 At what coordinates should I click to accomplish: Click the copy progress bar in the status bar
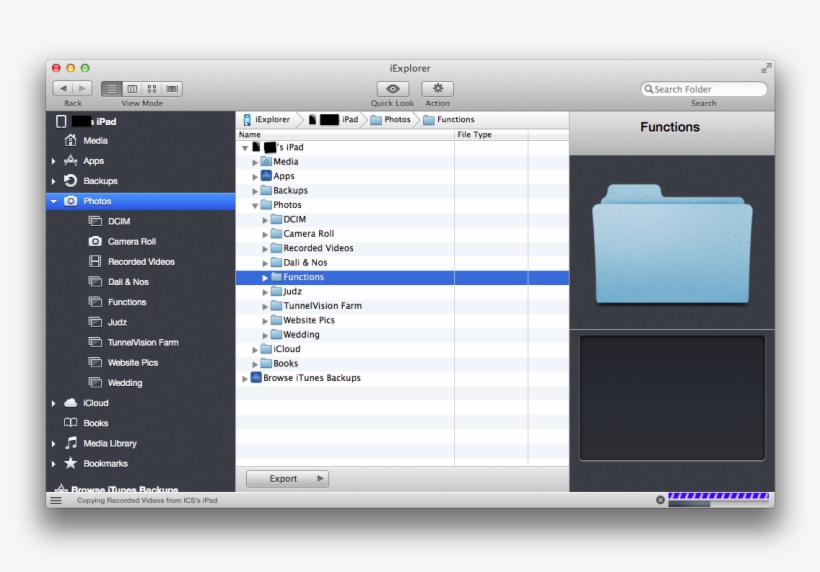(x=718, y=496)
